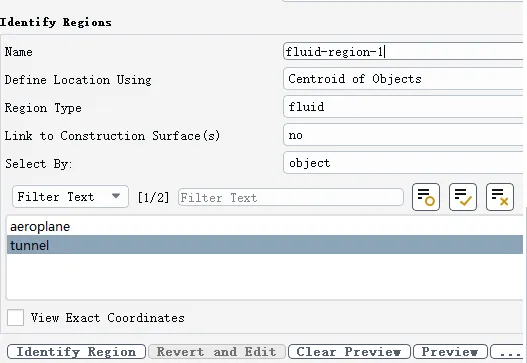
Task: Click empty area of object list
Action: (x=265, y=276)
